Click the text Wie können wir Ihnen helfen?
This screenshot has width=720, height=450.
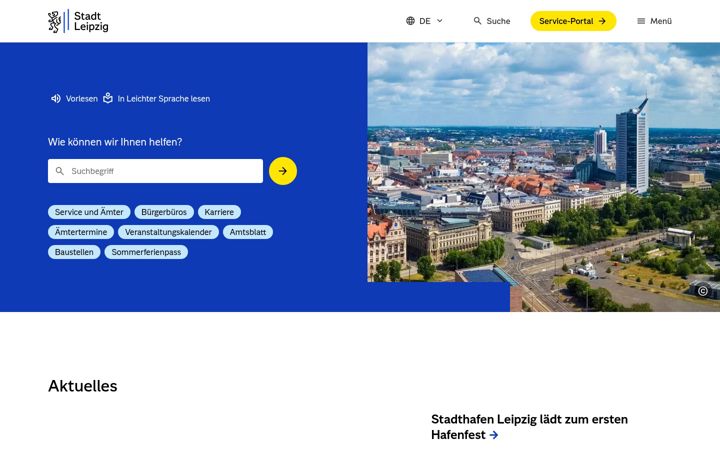tap(115, 142)
